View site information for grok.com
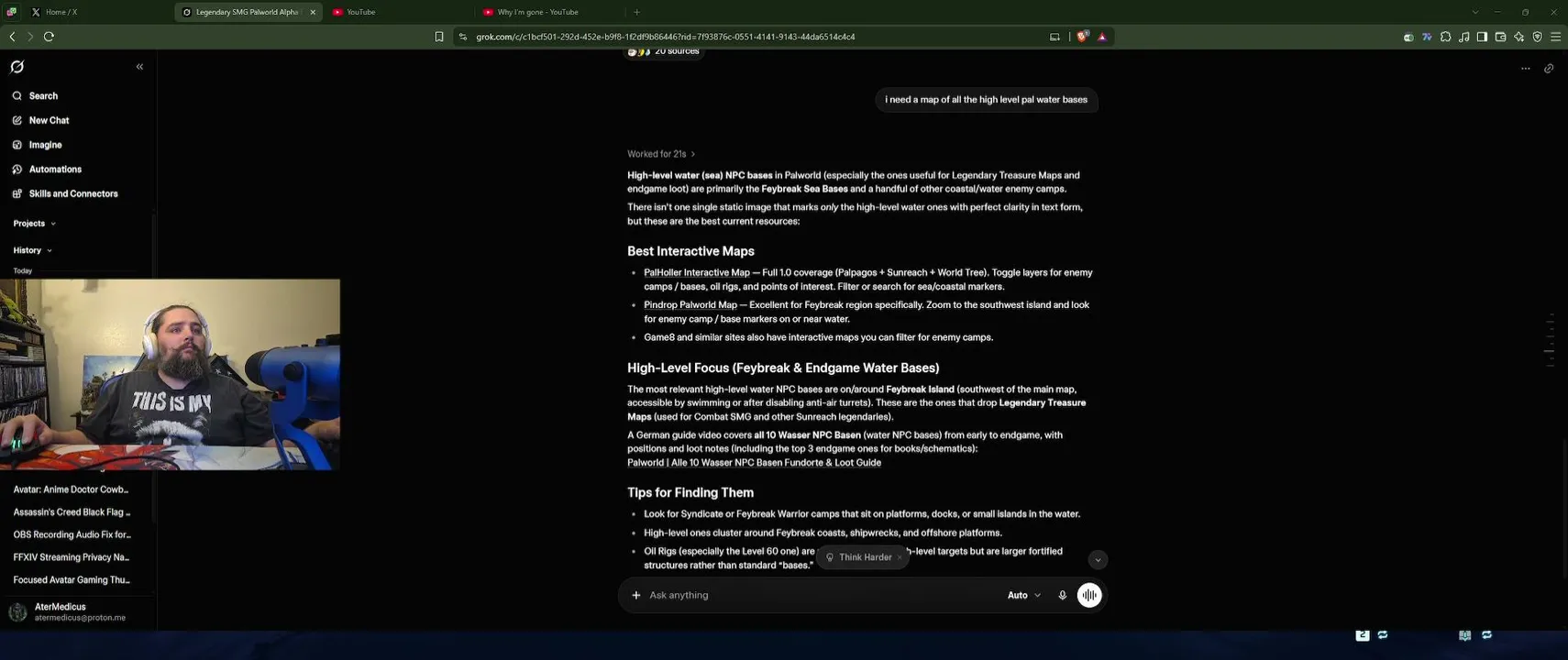The image size is (1568, 660). [463, 37]
